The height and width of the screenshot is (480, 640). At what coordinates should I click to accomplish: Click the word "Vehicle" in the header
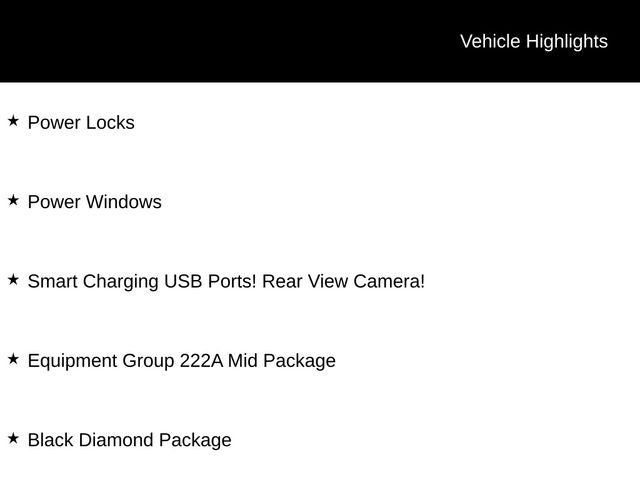(490, 41)
